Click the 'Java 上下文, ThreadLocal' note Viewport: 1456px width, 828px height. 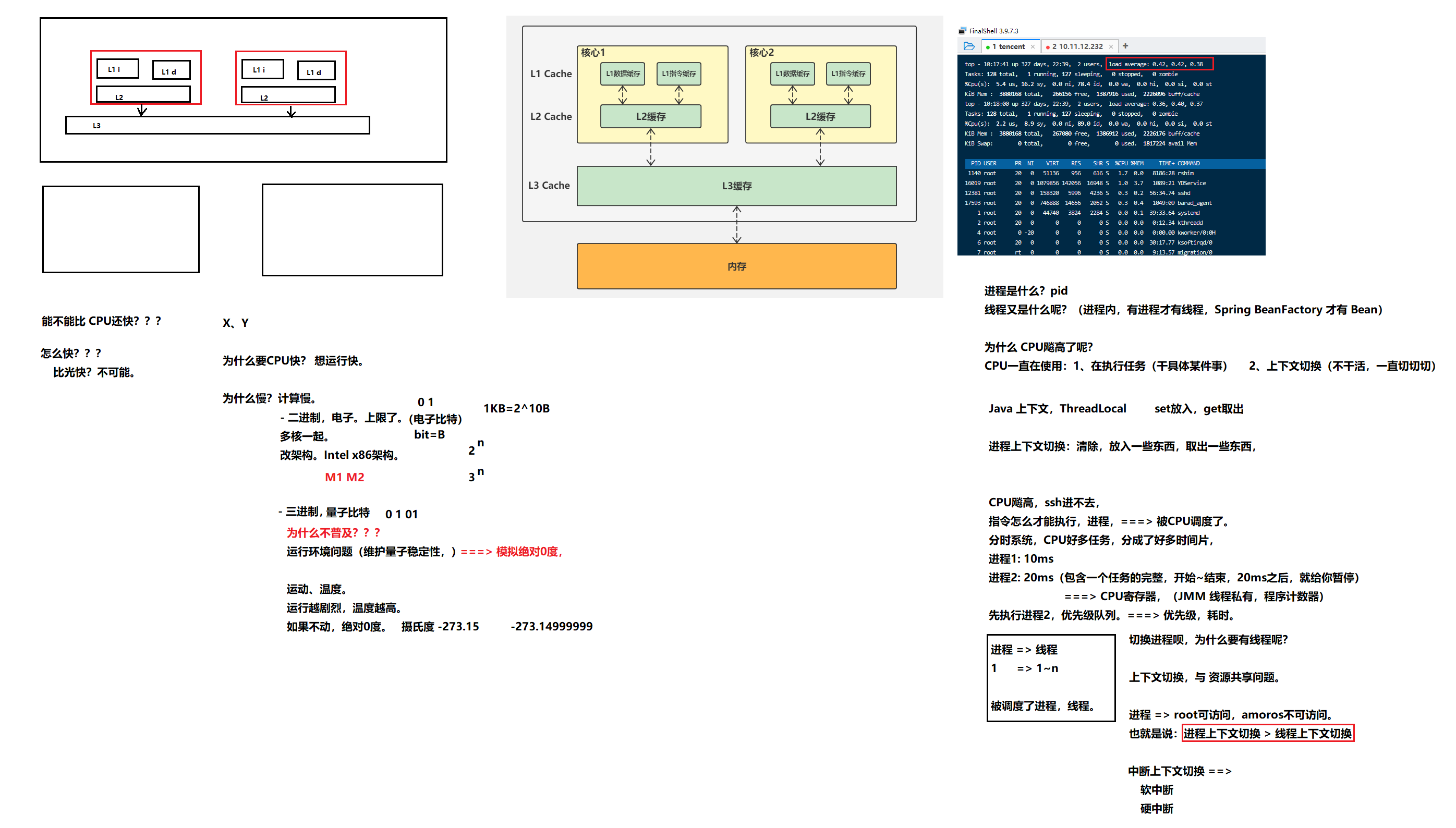1057,409
